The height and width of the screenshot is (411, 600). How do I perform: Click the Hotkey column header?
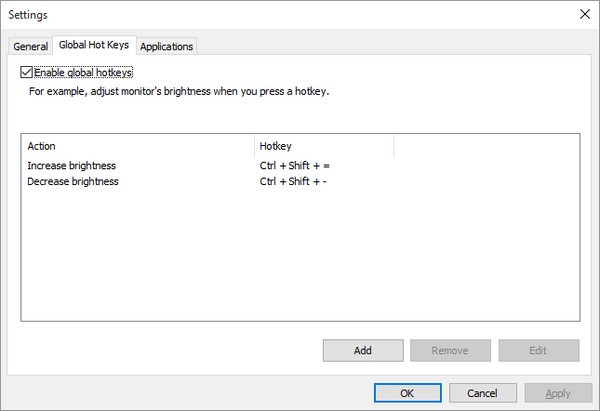(x=324, y=146)
